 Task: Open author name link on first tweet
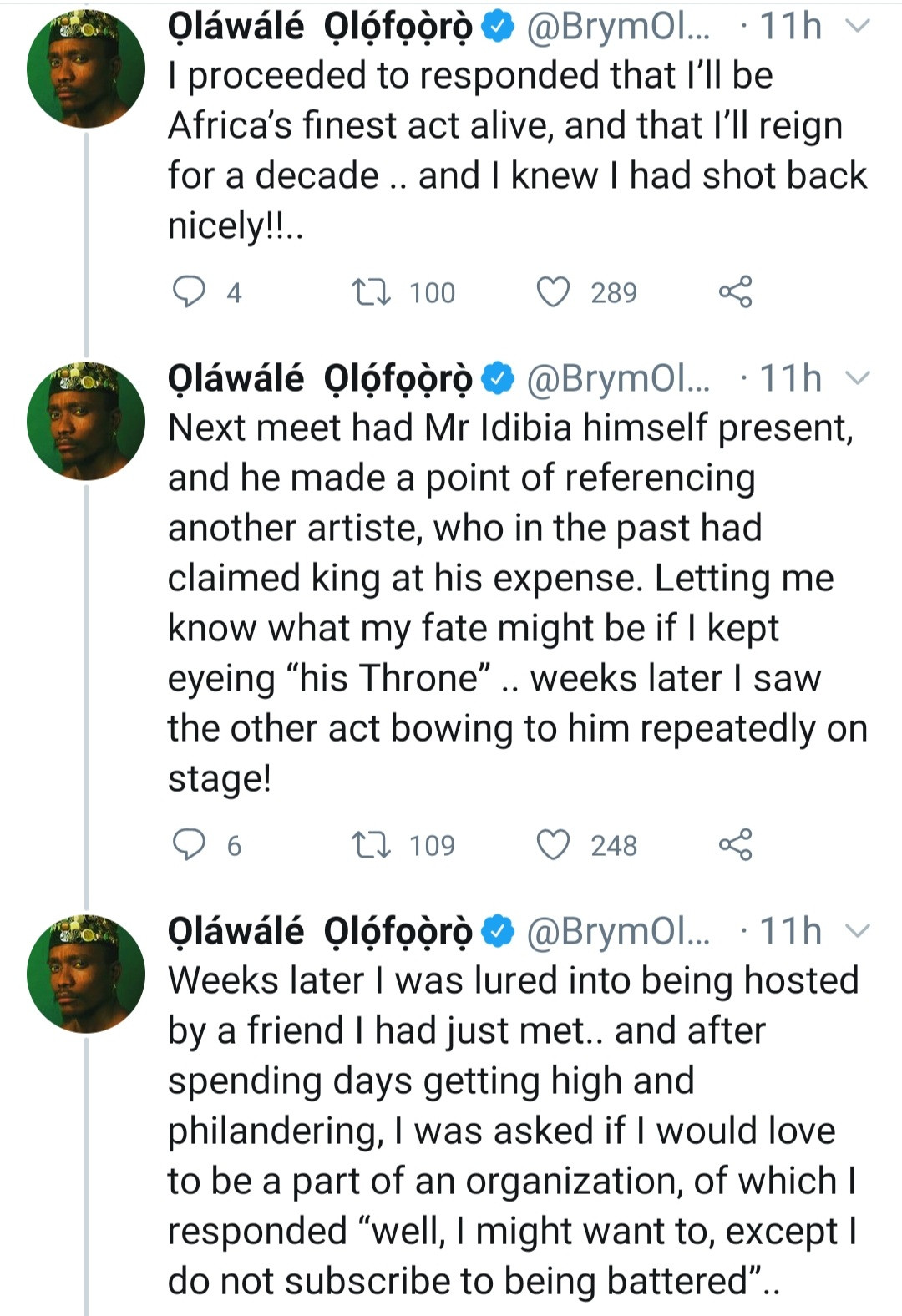[x=320, y=27]
